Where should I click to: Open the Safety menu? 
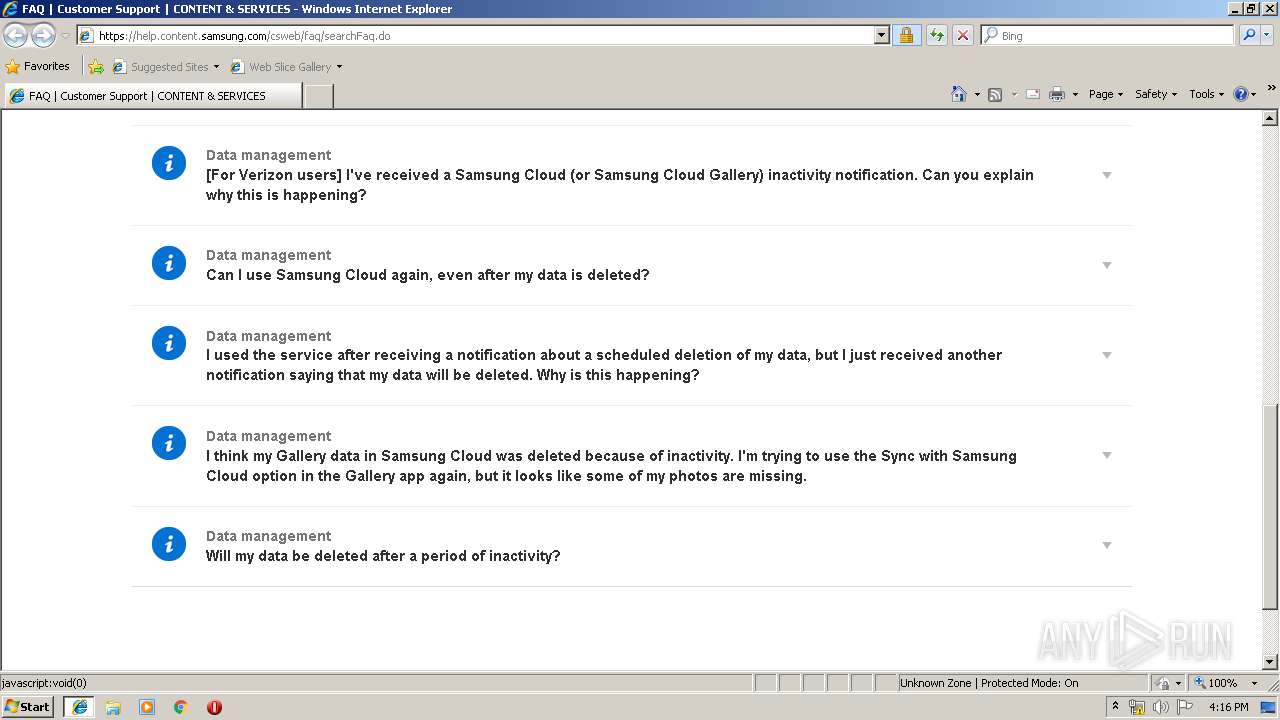[1156, 94]
